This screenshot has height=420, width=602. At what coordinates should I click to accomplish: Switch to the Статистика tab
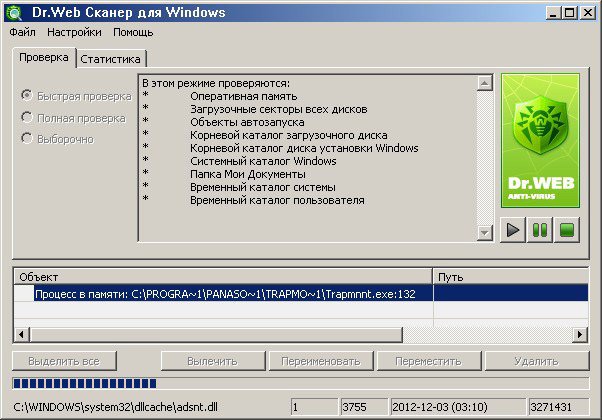tap(112, 59)
